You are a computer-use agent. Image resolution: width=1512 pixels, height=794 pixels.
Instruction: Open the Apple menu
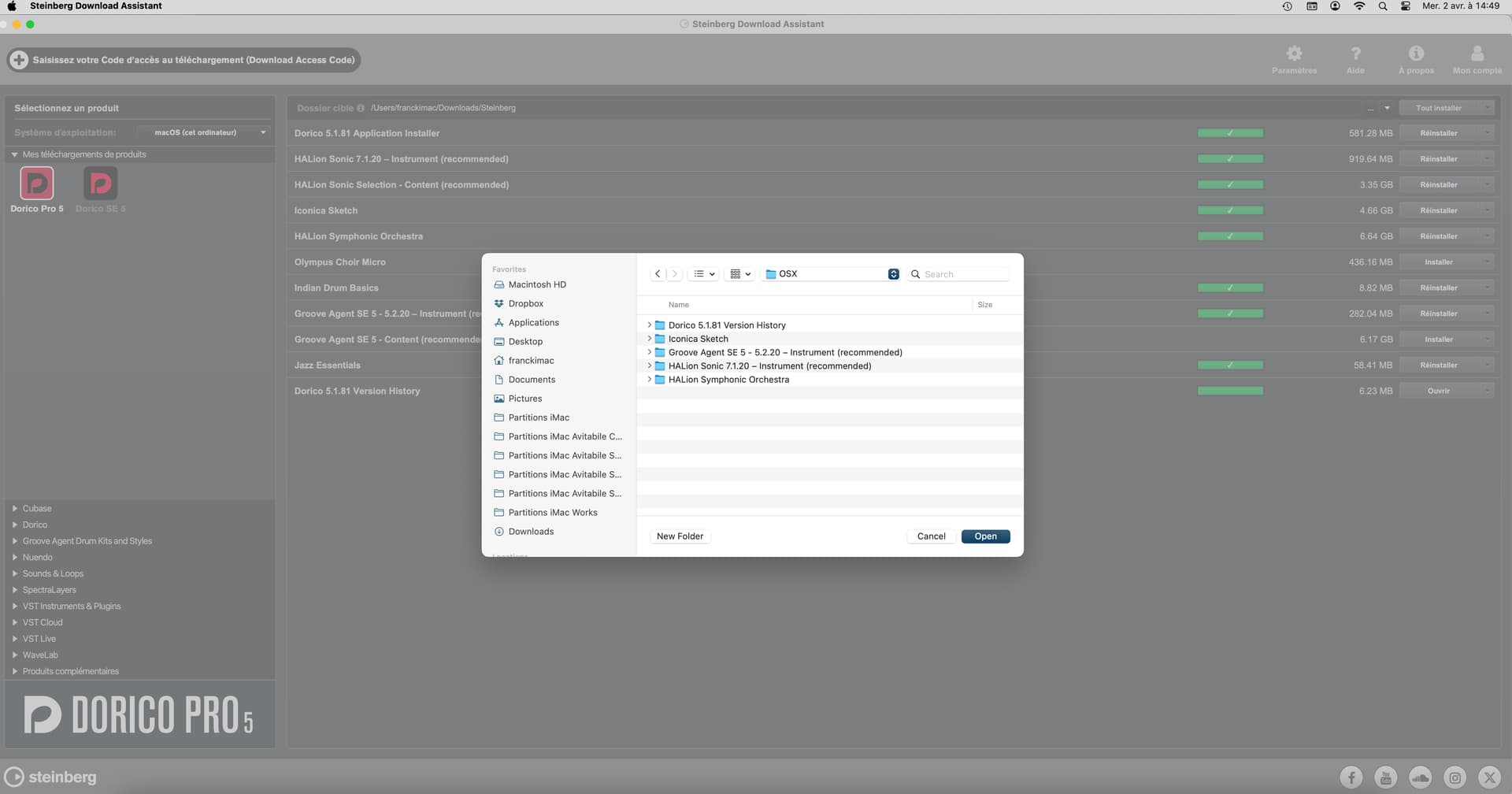(12, 6)
